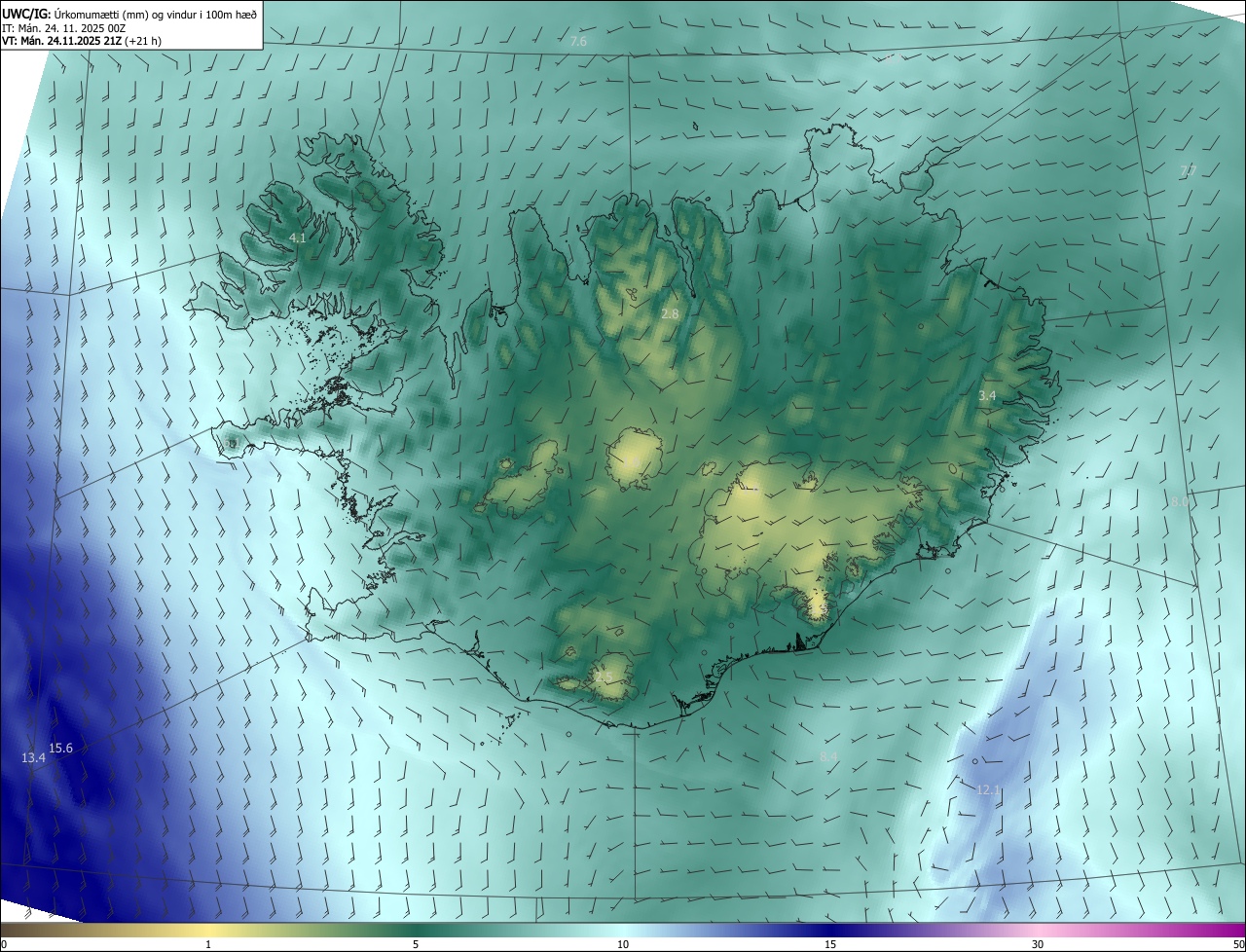Click the IT: Mán. 24. 11. 2025 00Z line
The width and height of the screenshot is (1246, 952).
click(x=62, y=27)
